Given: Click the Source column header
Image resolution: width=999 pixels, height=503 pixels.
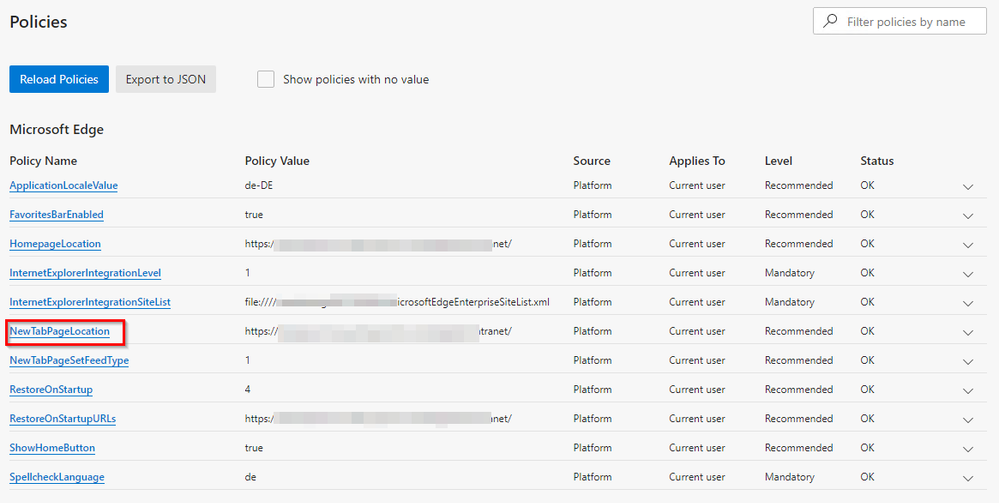Looking at the screenshot, I should point(592,161).
